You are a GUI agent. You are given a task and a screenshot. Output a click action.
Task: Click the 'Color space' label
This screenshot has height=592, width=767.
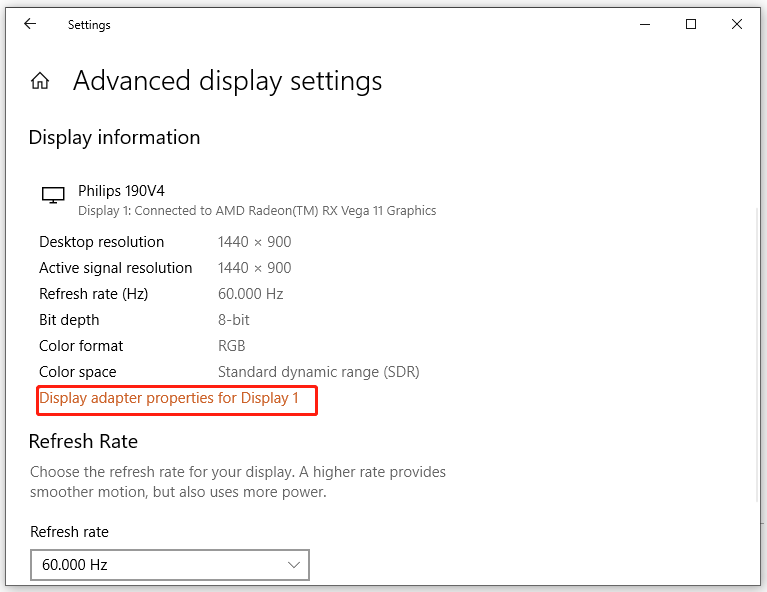tap(77, 371)
